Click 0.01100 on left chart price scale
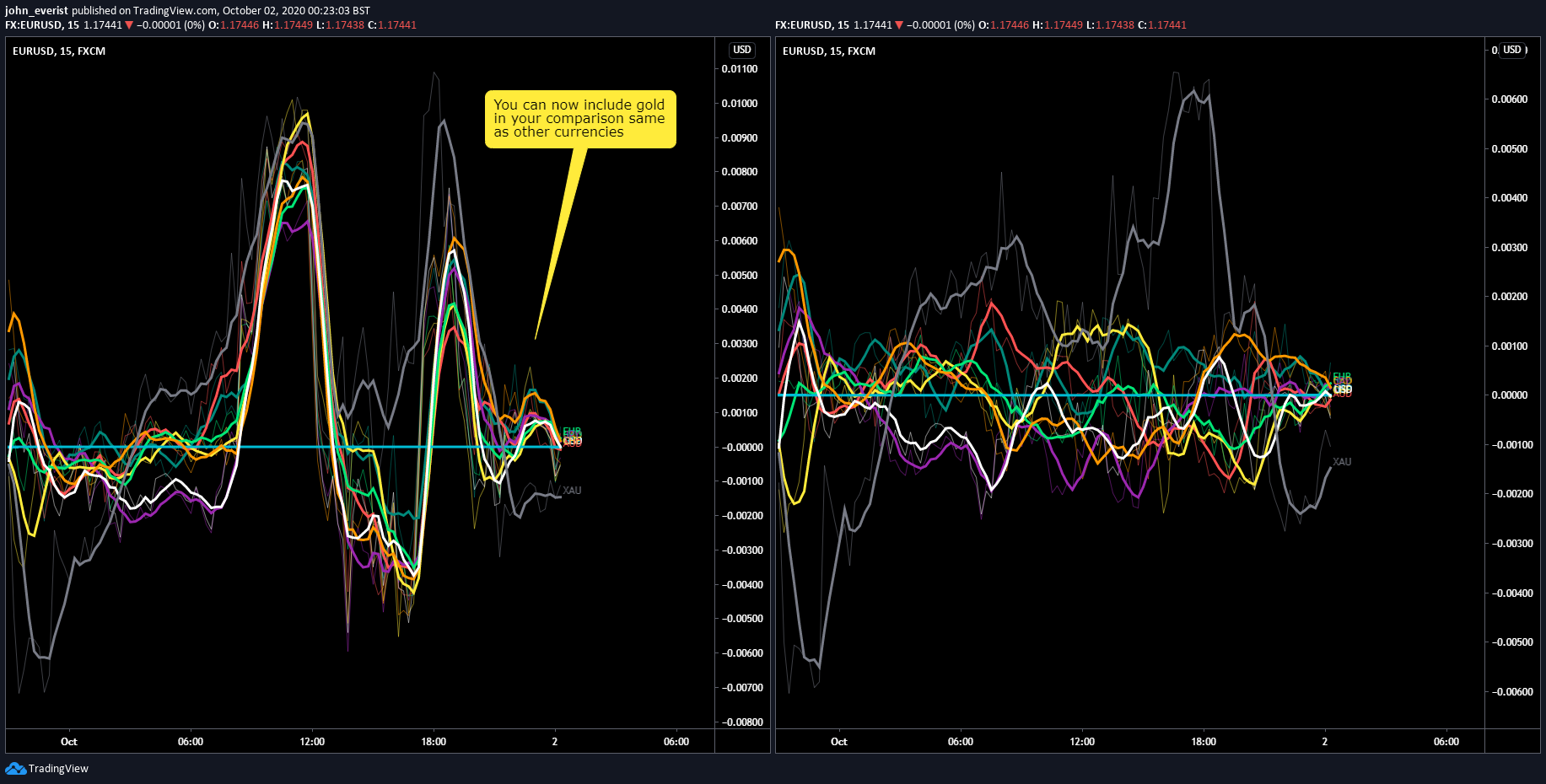This screenshot has width=1546, height=784. pyautogui.click(x=740, y=69)
